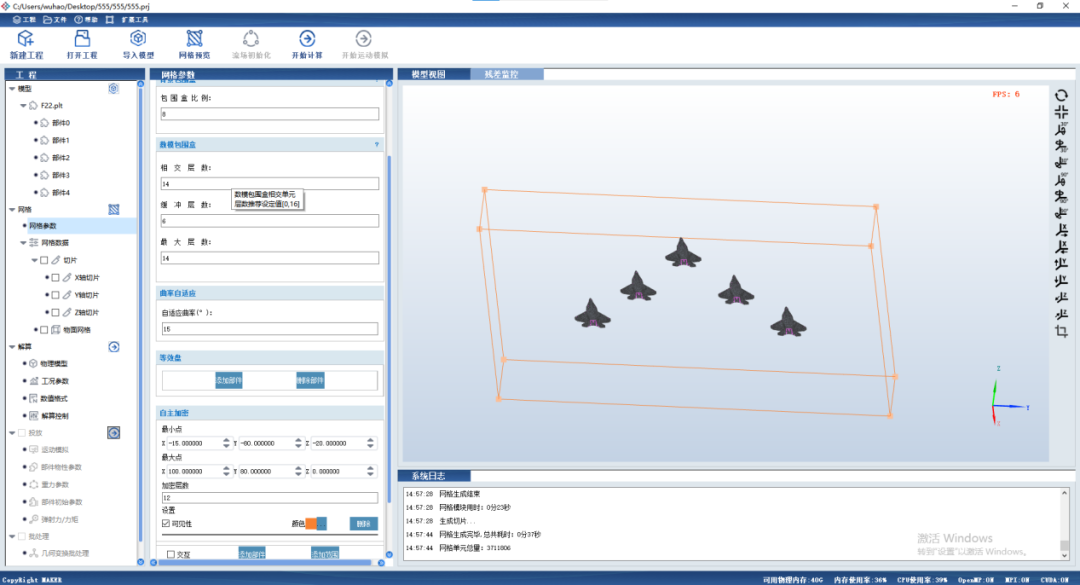Image resolution: width=1080 pixels, height=585 pixels.
Task: Click the 网格参数 panel horizontal scrollbar
Action: [x=267, y=563]
